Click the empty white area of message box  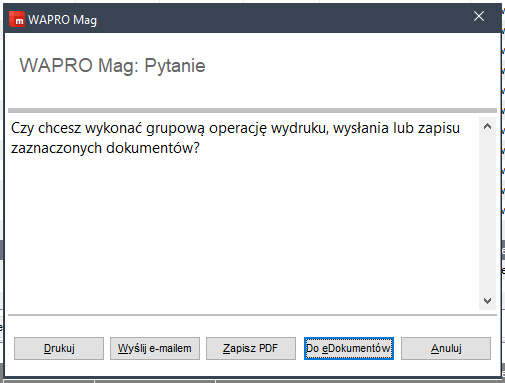(x=243, y=233)
